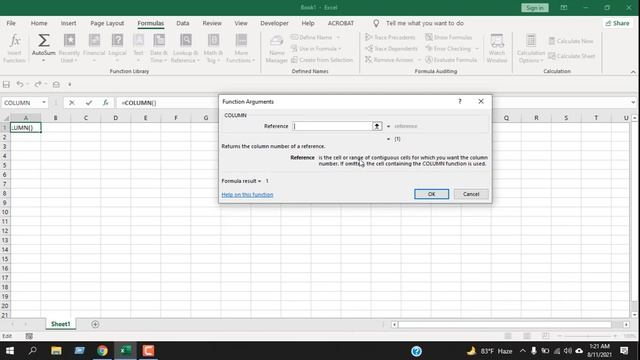
Task: Click Show Formulas
Action: pyautogui.click(x=448, y=37)
